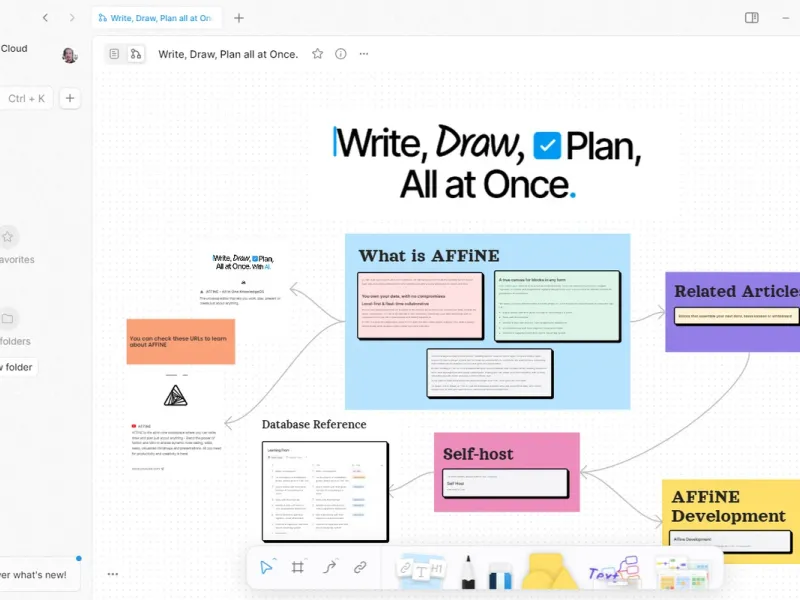Switch to page mode icon
The height and width of the screenshot is (600, 800).
point(114,54)
